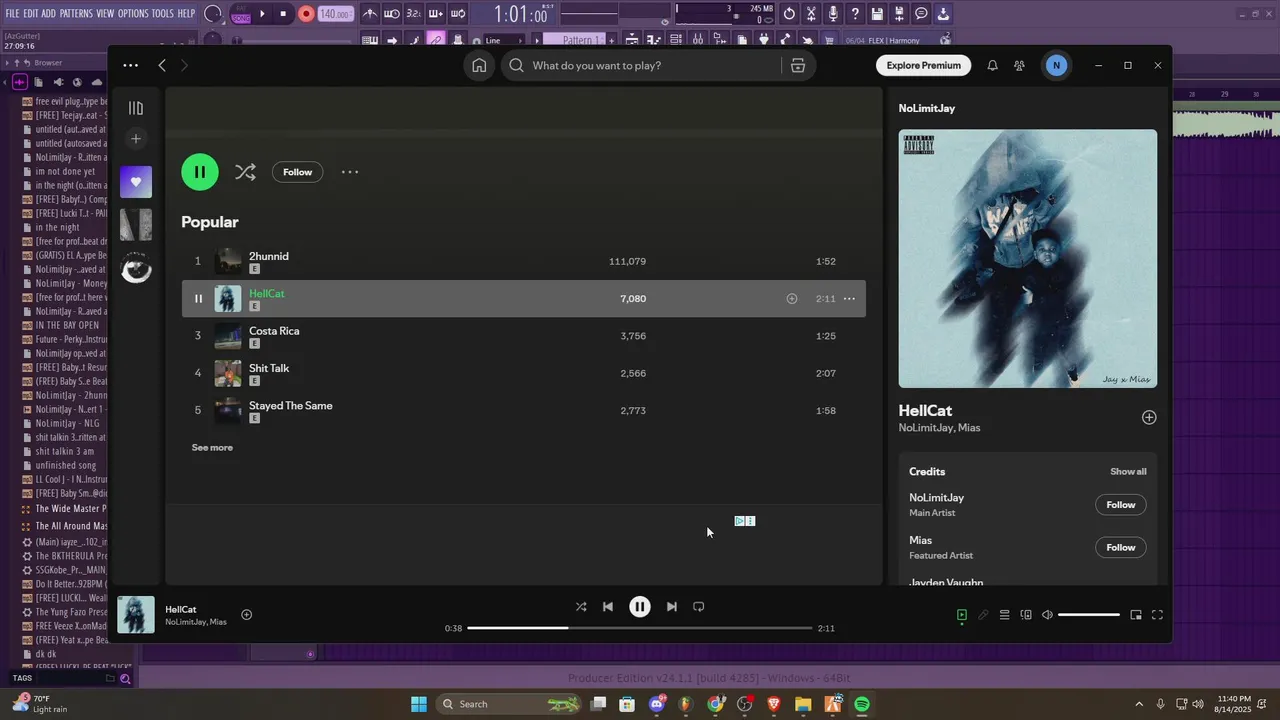Click FL Studio stop button

pyautogui.click(x=283, y=14)
